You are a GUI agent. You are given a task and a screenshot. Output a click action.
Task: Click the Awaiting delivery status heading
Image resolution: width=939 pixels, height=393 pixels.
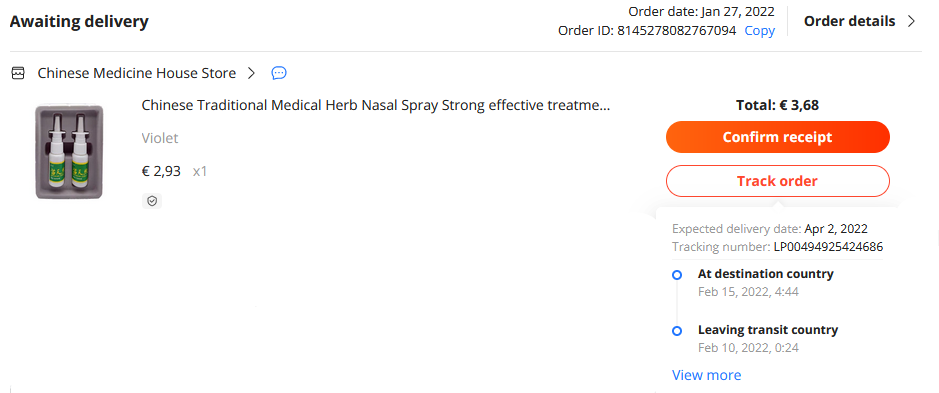point(79,22)
